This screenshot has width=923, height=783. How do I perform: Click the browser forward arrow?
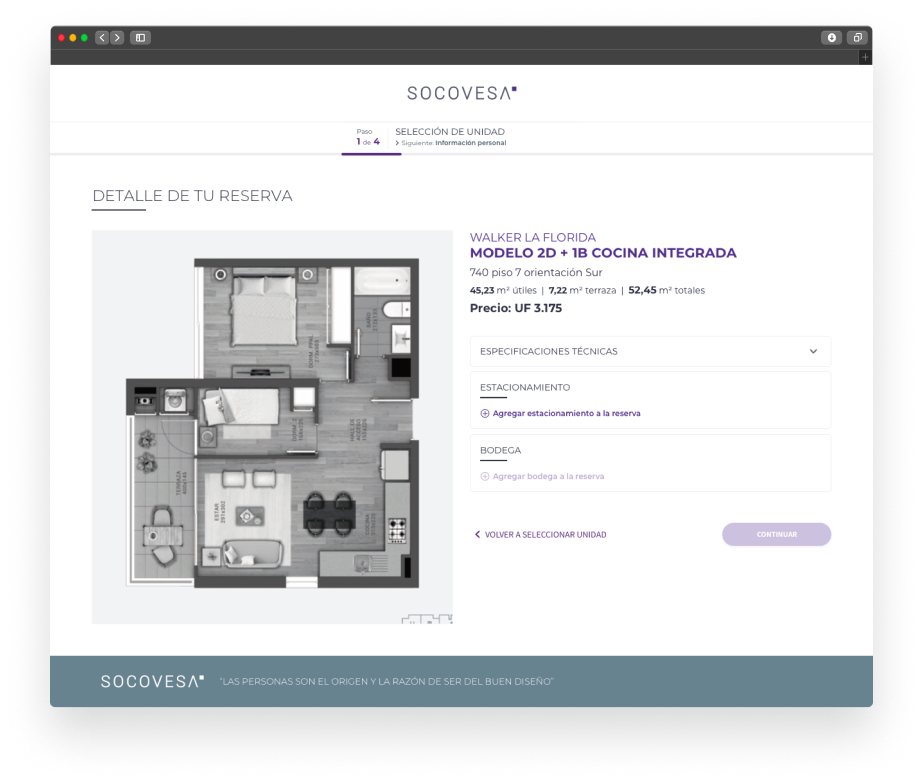[x=117, y=38]
